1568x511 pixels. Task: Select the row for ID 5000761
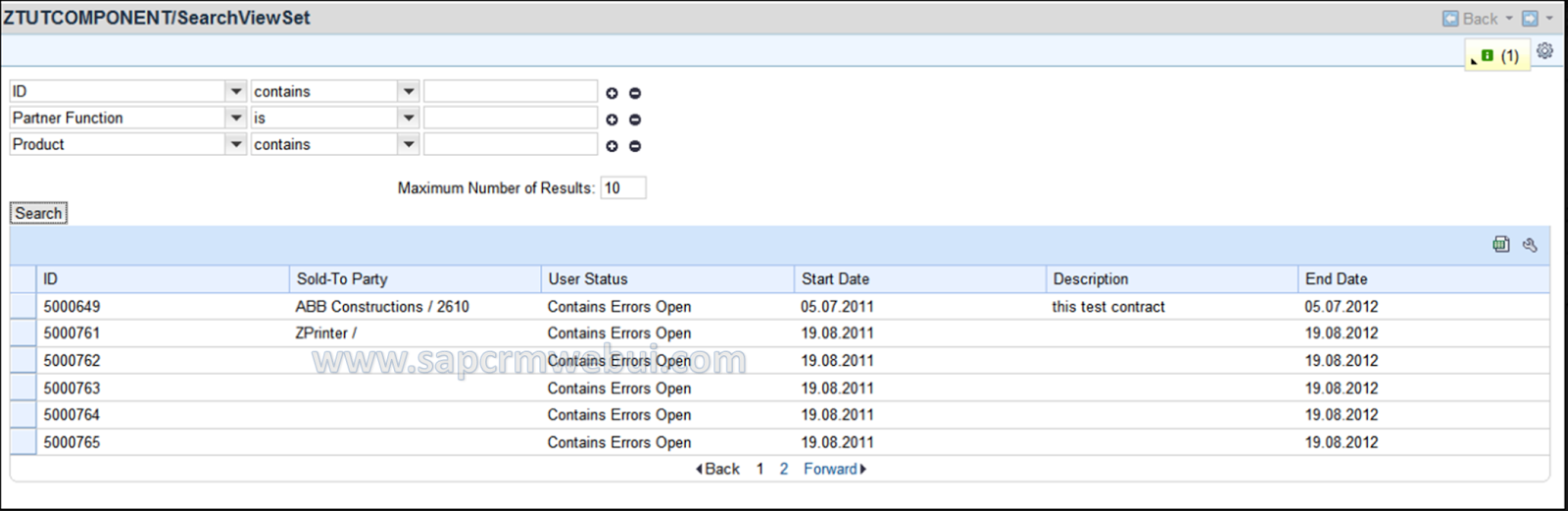click(x=24, y=333)
